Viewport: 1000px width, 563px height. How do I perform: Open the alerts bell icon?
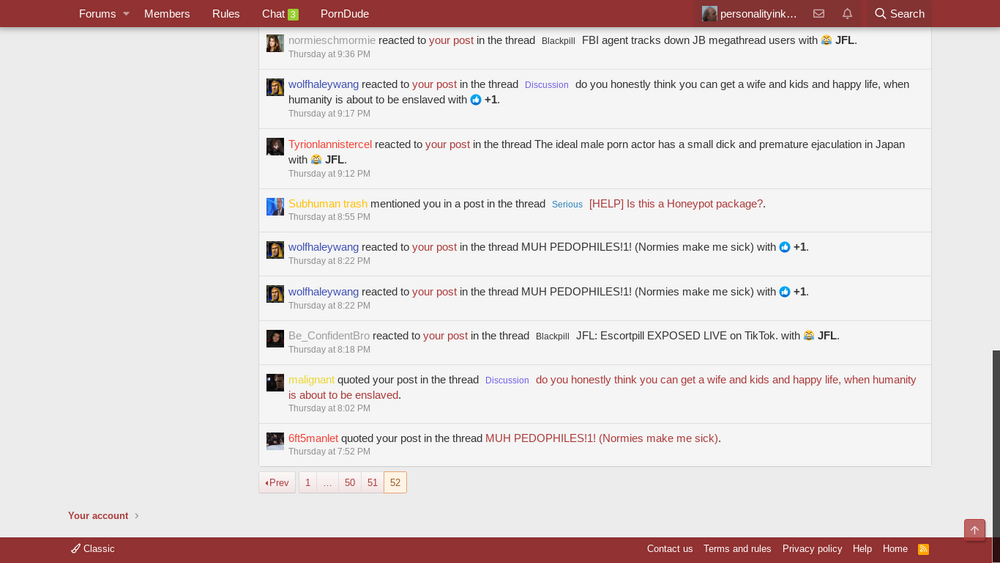click(x=847, y=13)
